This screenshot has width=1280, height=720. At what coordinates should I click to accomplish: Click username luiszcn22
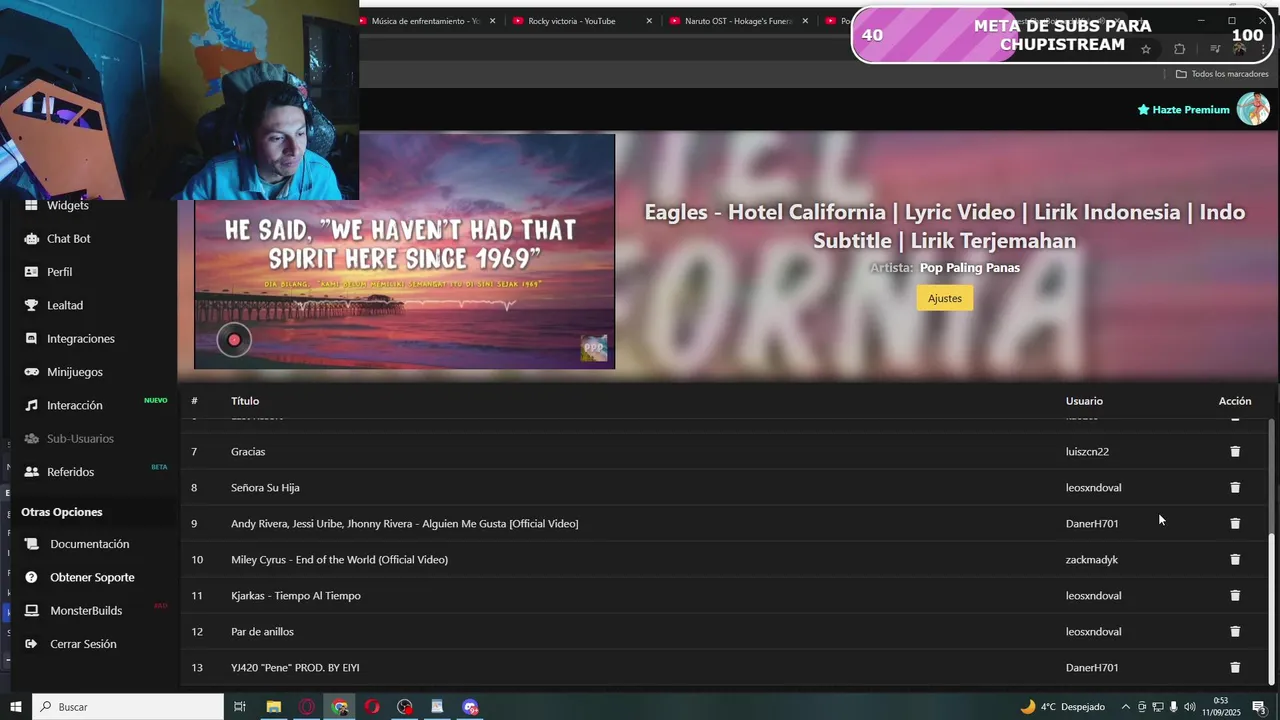click(x=1087, y=452)
